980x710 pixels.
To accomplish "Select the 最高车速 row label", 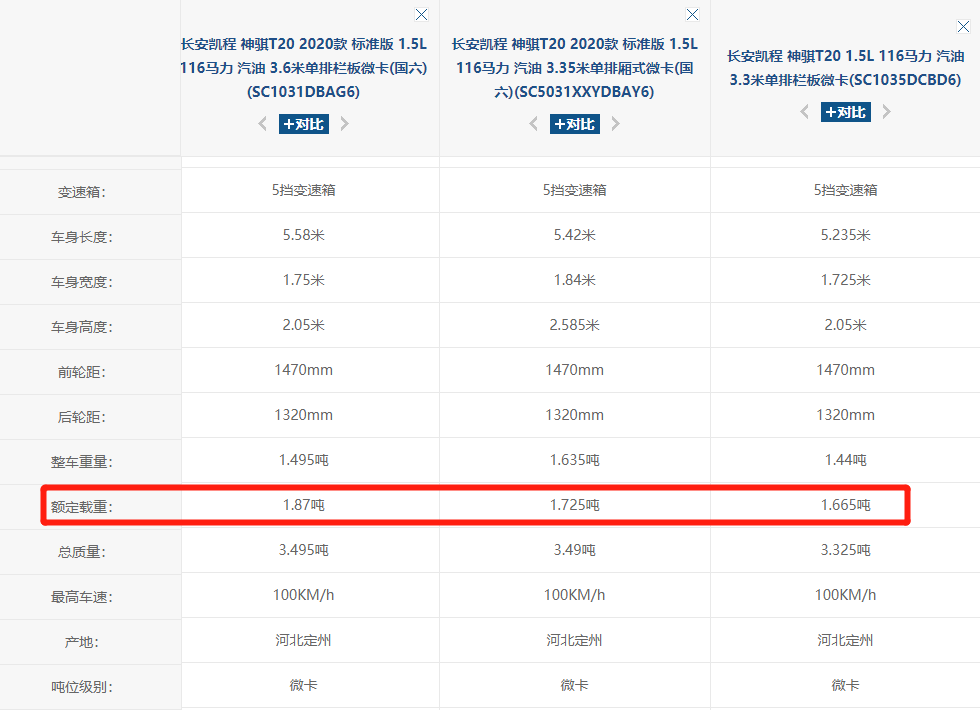I will tap(82, 597).
